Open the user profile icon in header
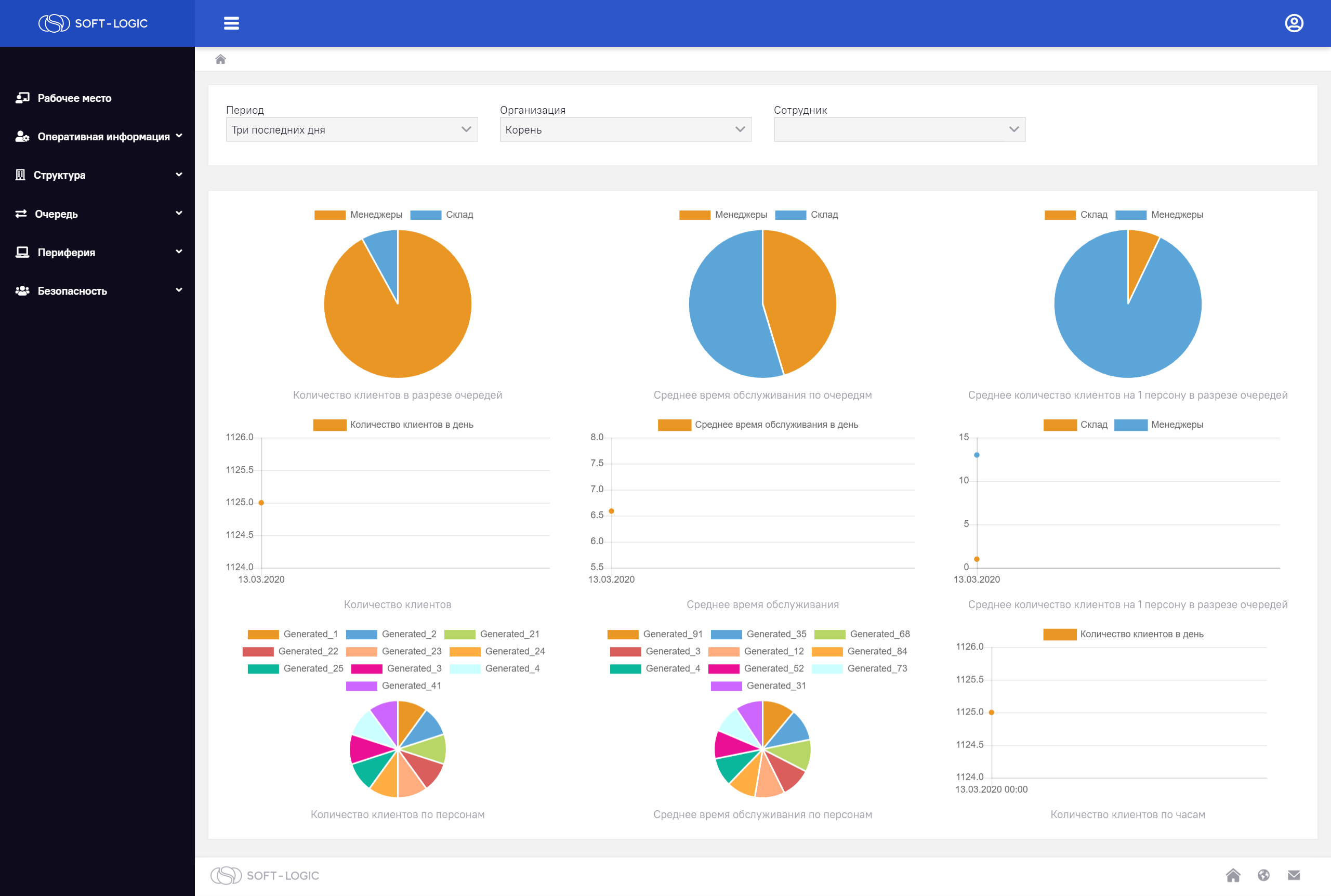The height and width of the screenshot is (896, 1331). pyautogui.click(x=1294, y=23)
